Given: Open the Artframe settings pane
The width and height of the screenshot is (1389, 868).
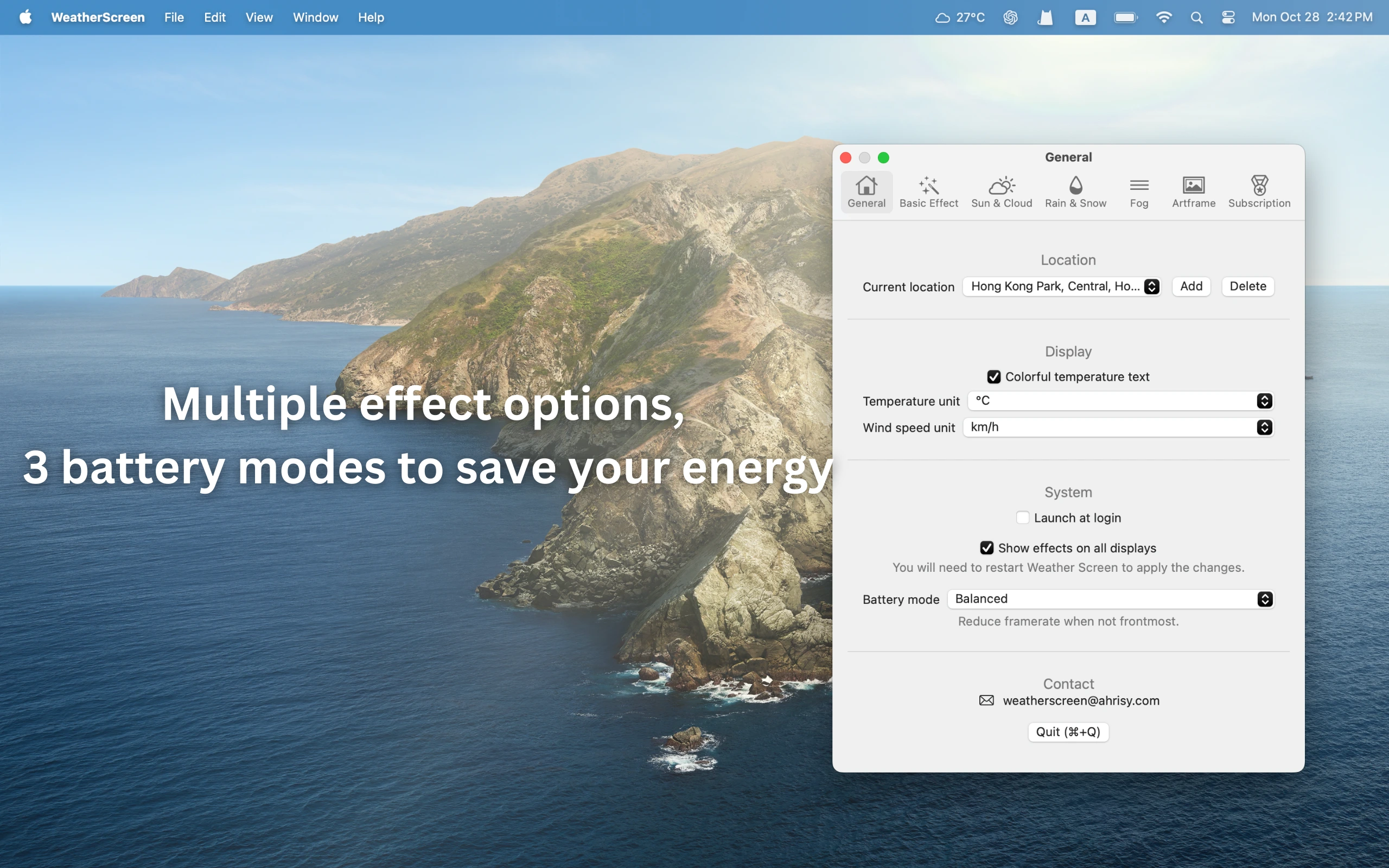Looking at the screenshot, I should pos(1193,192).
